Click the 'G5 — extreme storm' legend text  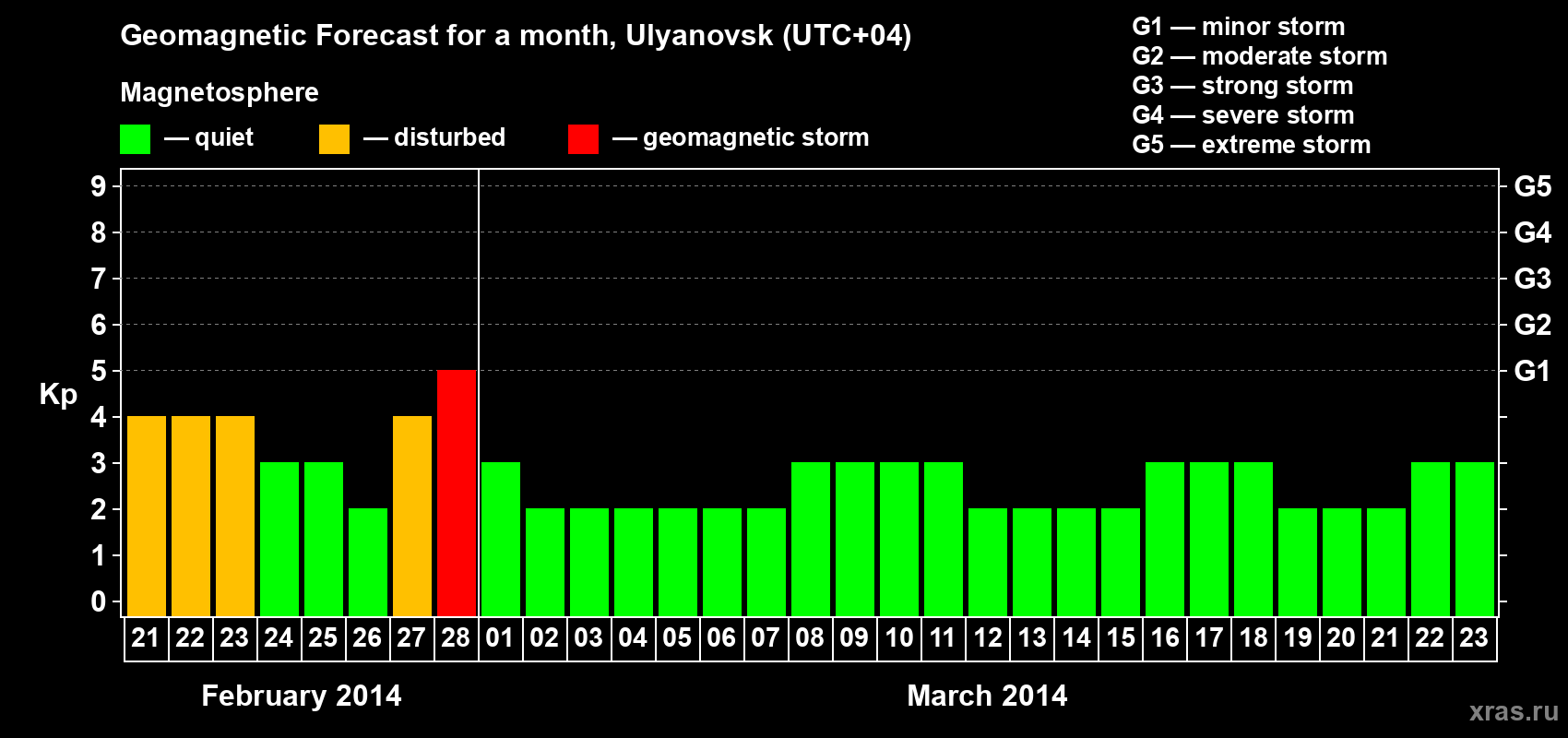[1252, 145]
